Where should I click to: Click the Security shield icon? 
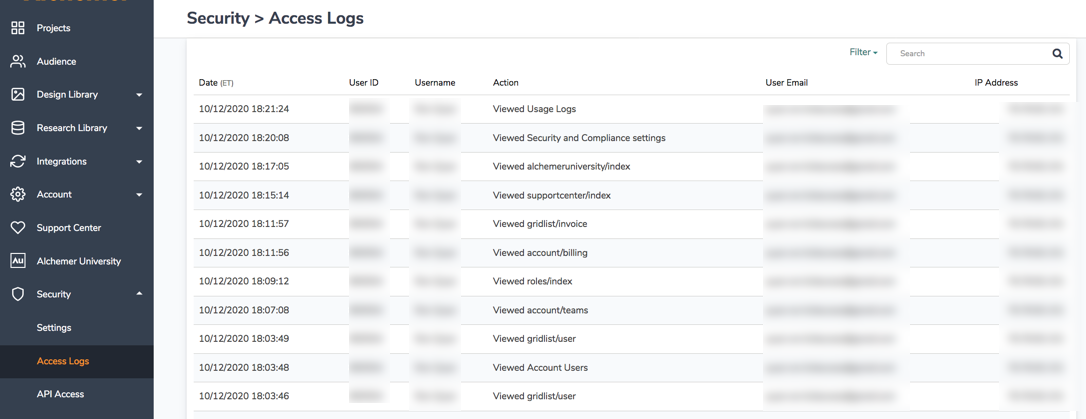click(x=18, y=294)
